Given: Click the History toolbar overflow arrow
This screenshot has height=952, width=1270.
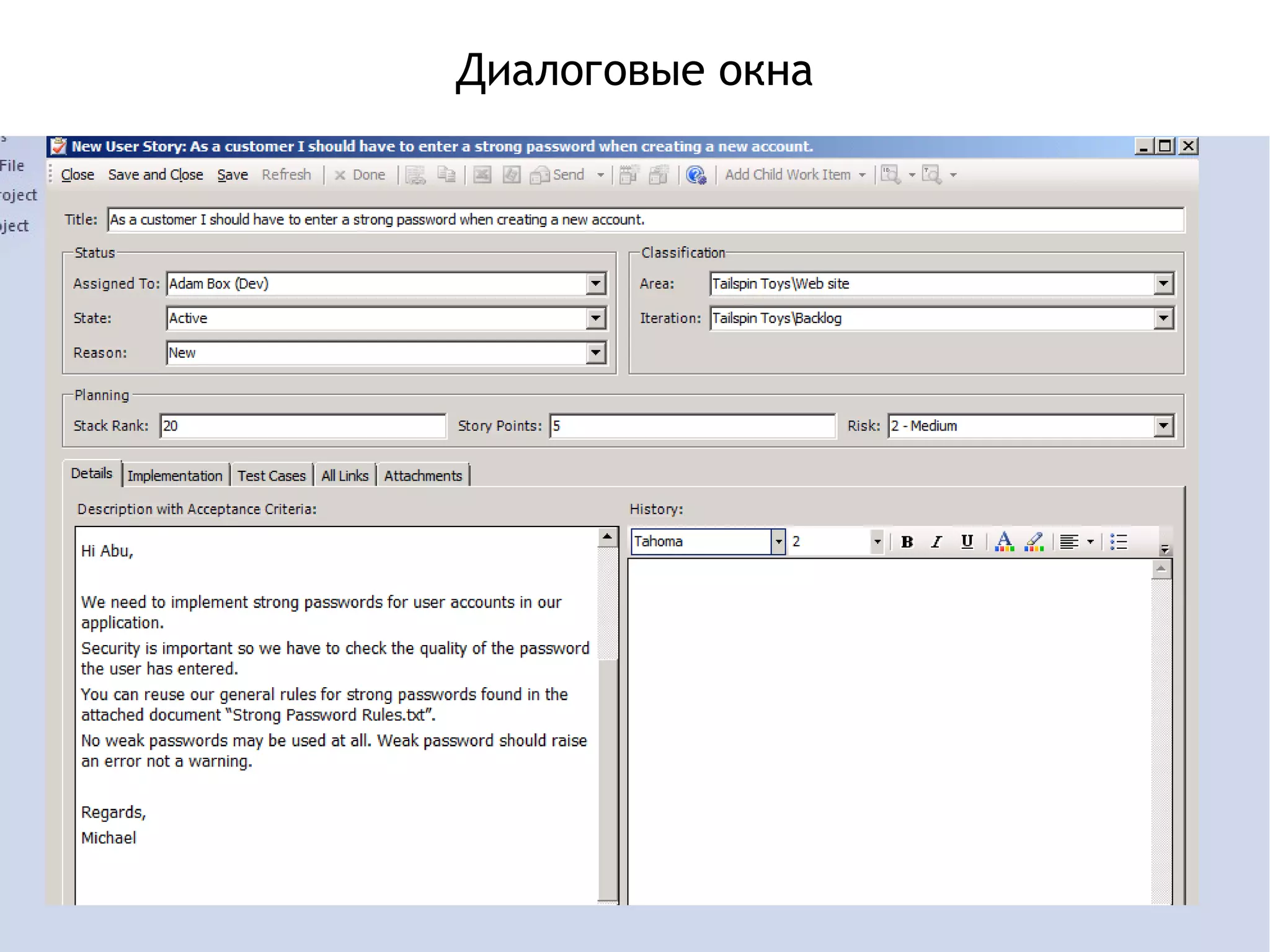Looking at the screenshot, I should pyautogui.click(x=1165, y=549).
